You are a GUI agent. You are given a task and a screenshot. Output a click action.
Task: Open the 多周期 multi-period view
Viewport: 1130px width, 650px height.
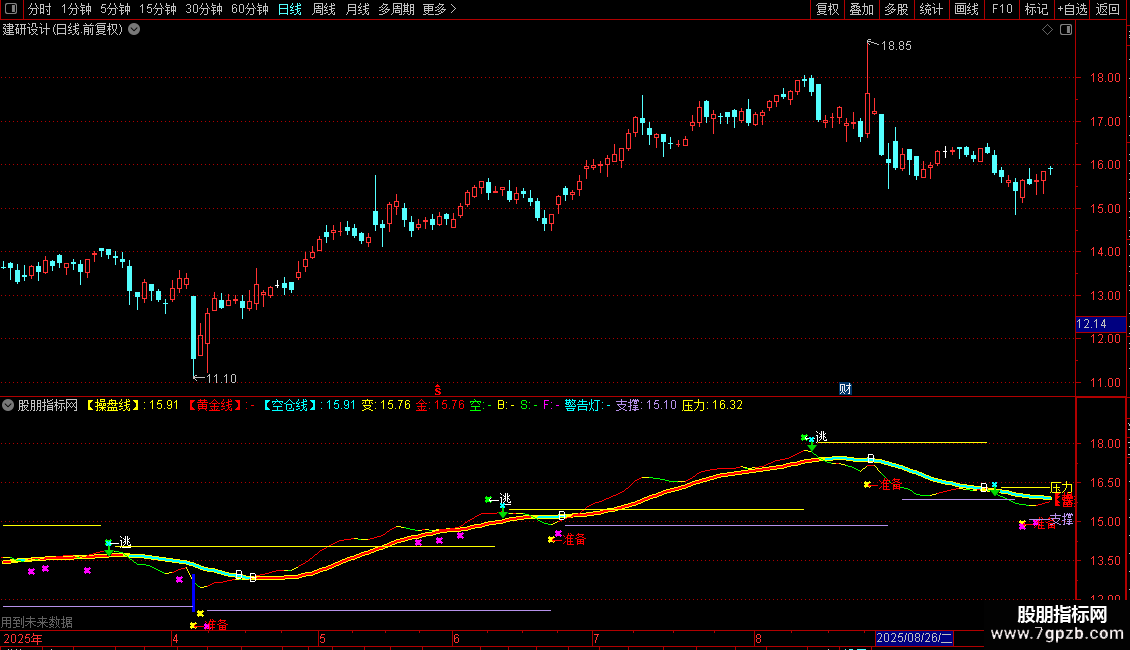tap(396, 9)
